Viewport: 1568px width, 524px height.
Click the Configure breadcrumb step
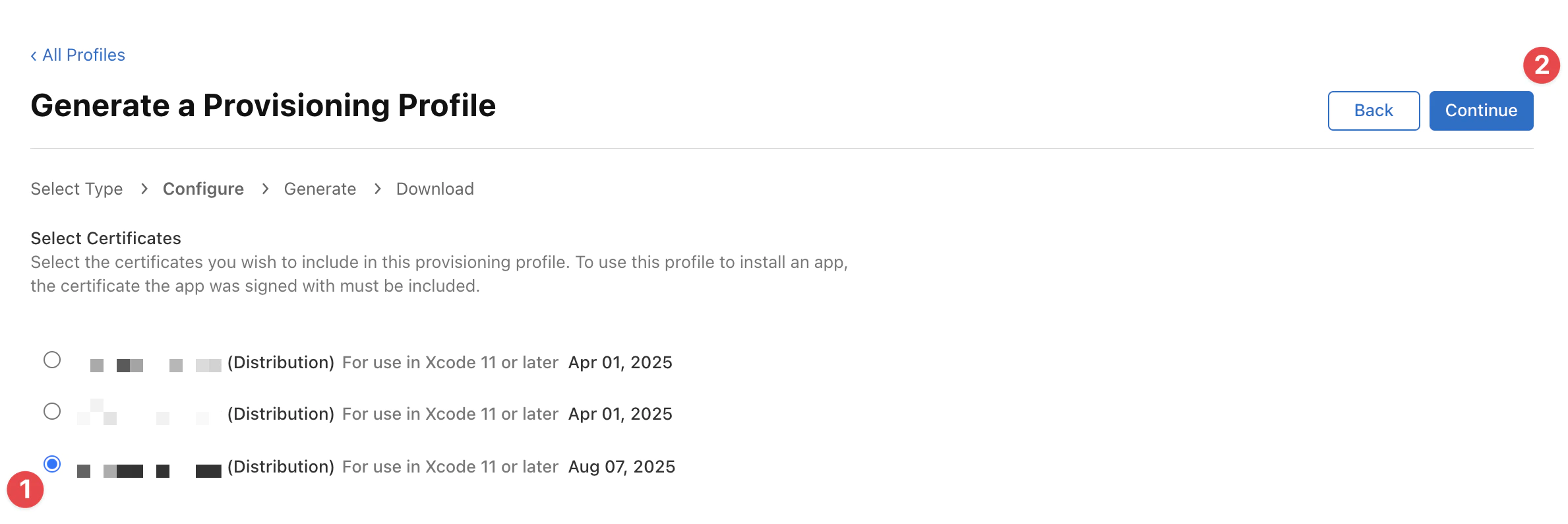tap(203, 189)
